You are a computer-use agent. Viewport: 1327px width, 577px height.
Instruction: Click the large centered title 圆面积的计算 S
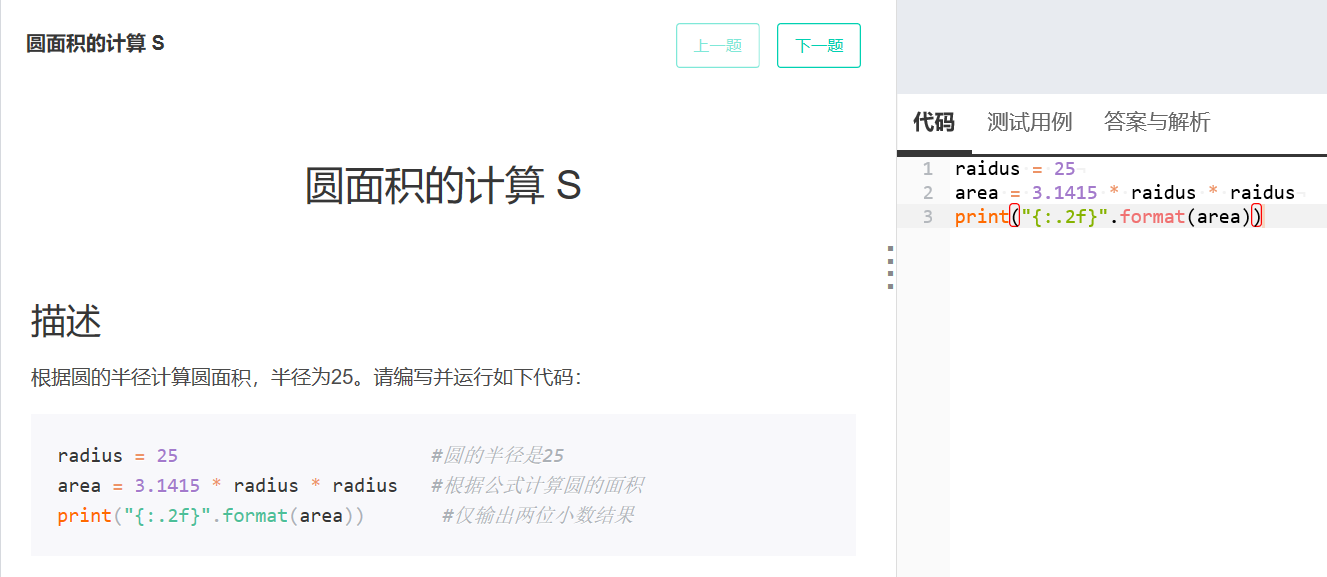pyautogui.click(x=443, y=186)
